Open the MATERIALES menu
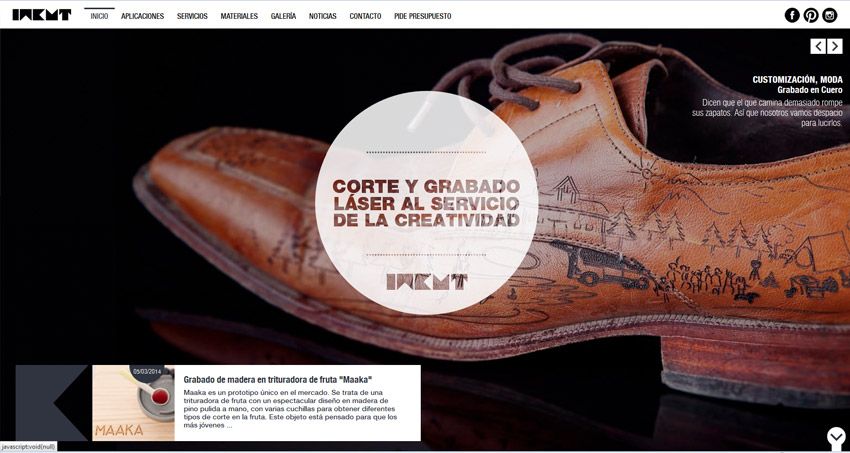This screenshot has width=850, height=453. pos(239,16)
